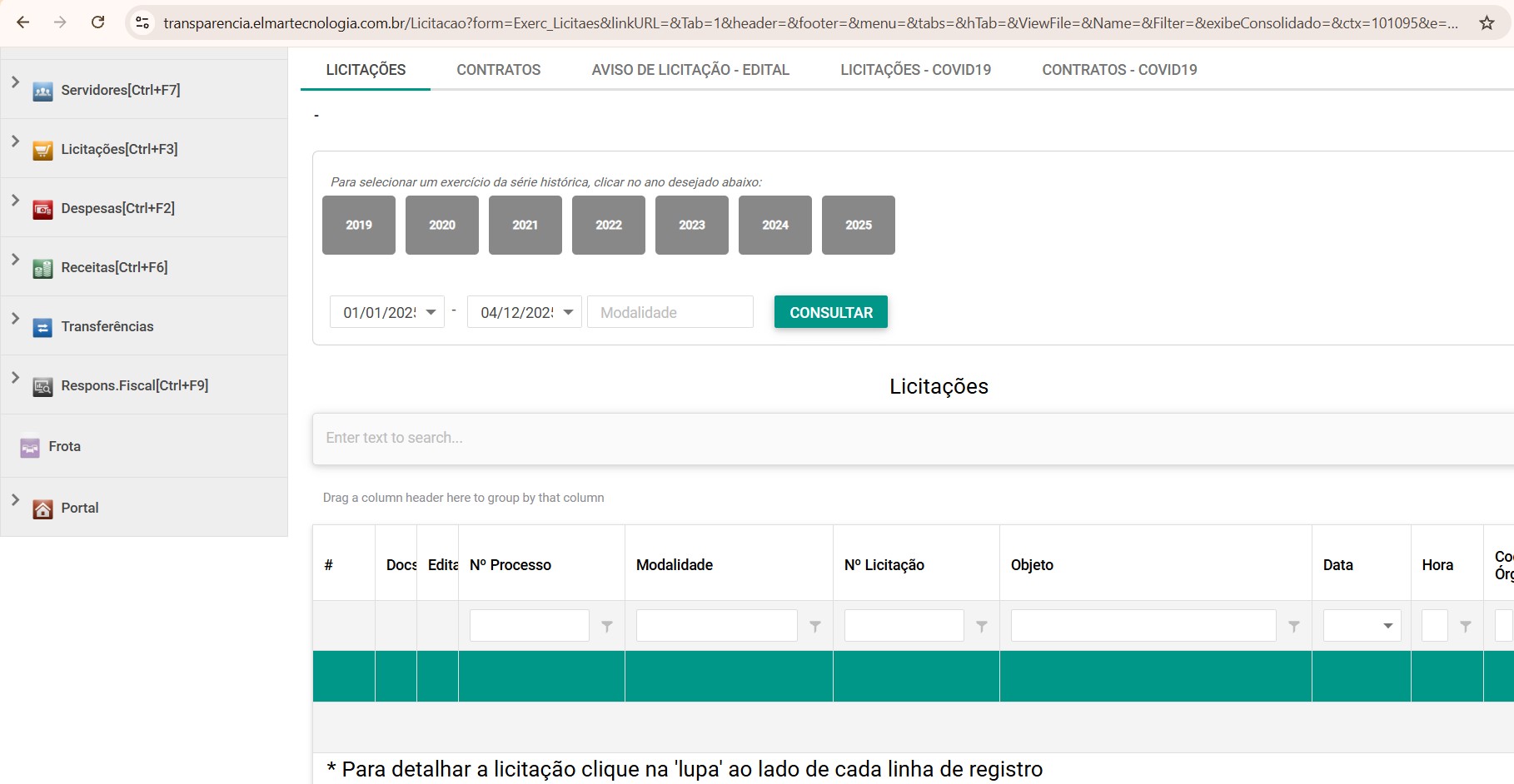Switch to the CONTRATOS tab

click(x=498, y=70)
